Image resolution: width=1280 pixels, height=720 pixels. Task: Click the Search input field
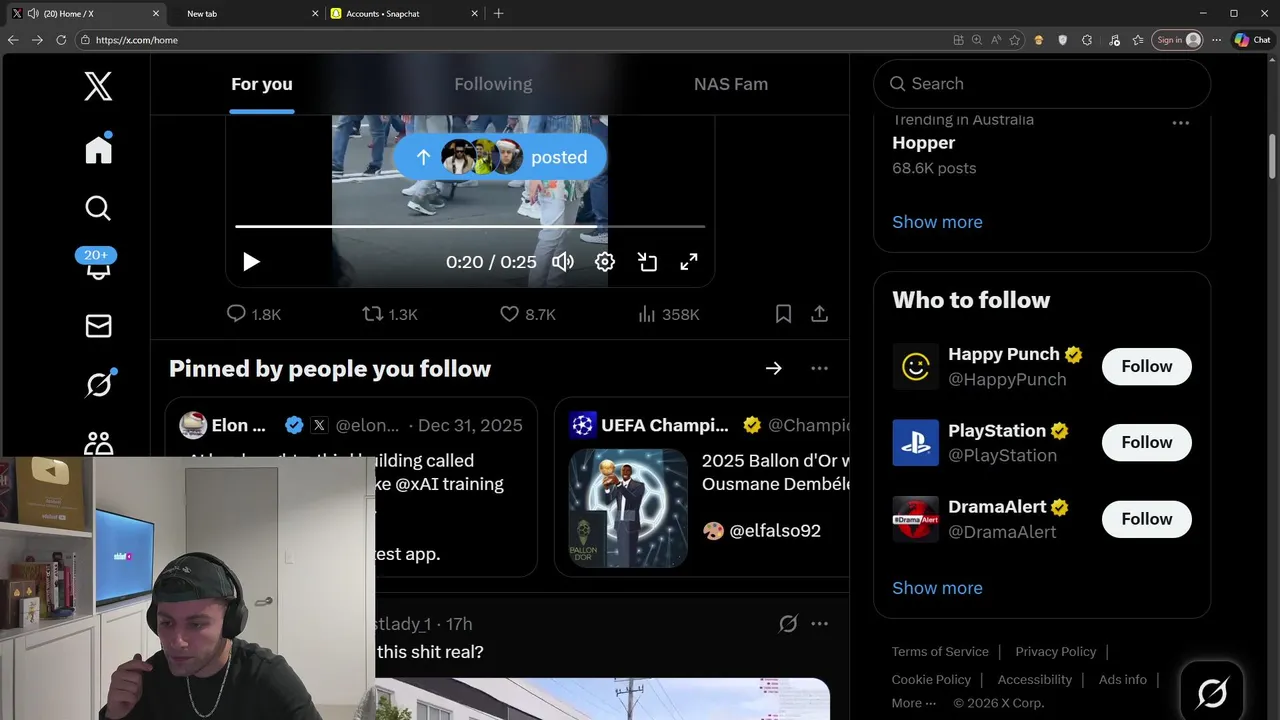tap(1042, 84)
